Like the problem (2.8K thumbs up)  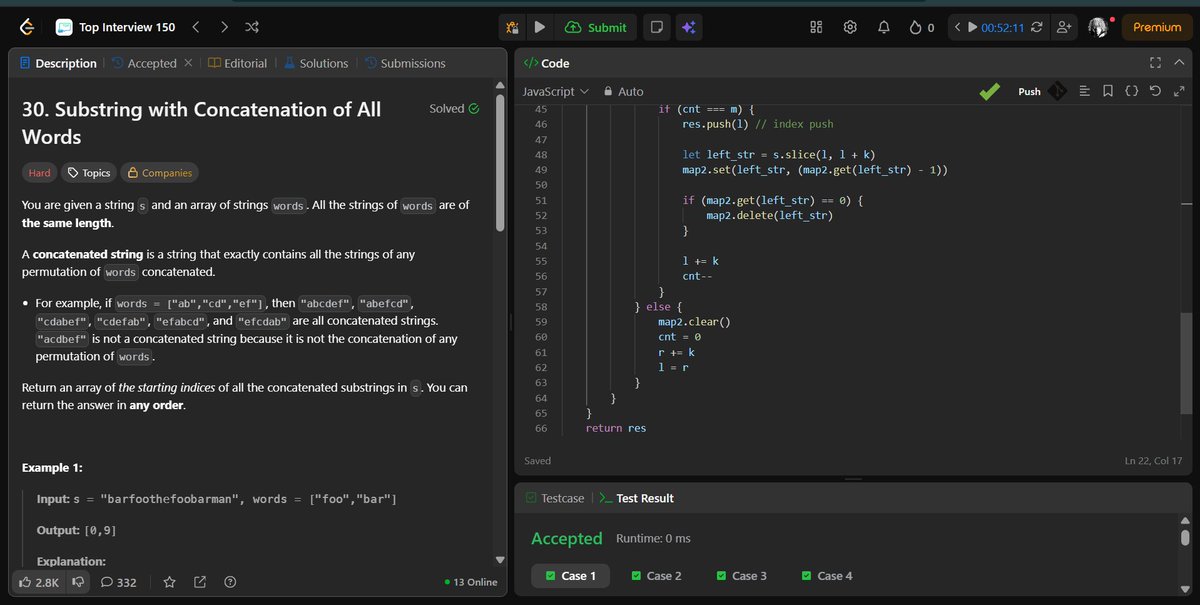(x=38, y=582)
